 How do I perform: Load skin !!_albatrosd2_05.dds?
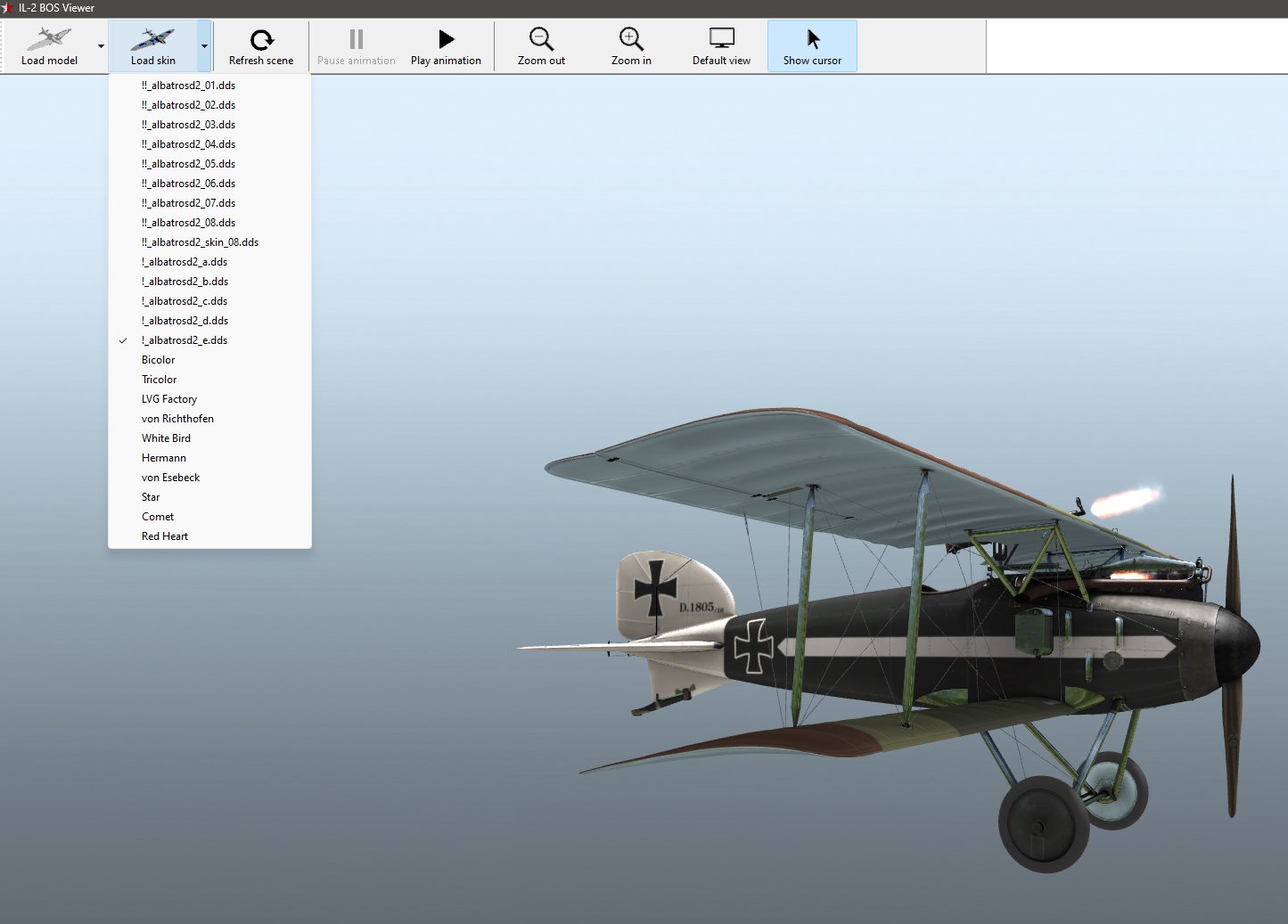coord(209,164)
